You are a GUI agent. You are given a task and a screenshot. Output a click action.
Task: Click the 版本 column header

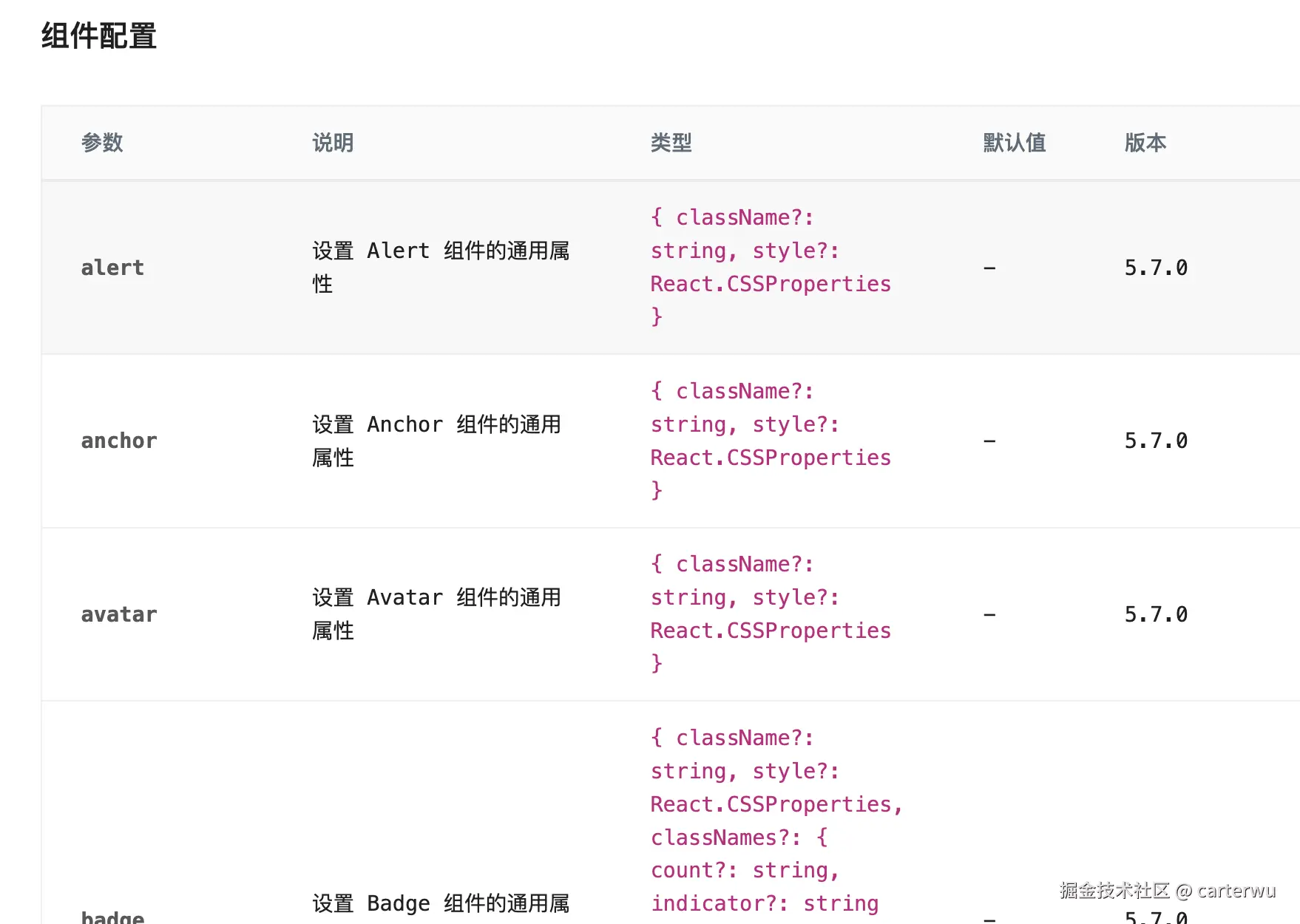(1145, 143)
